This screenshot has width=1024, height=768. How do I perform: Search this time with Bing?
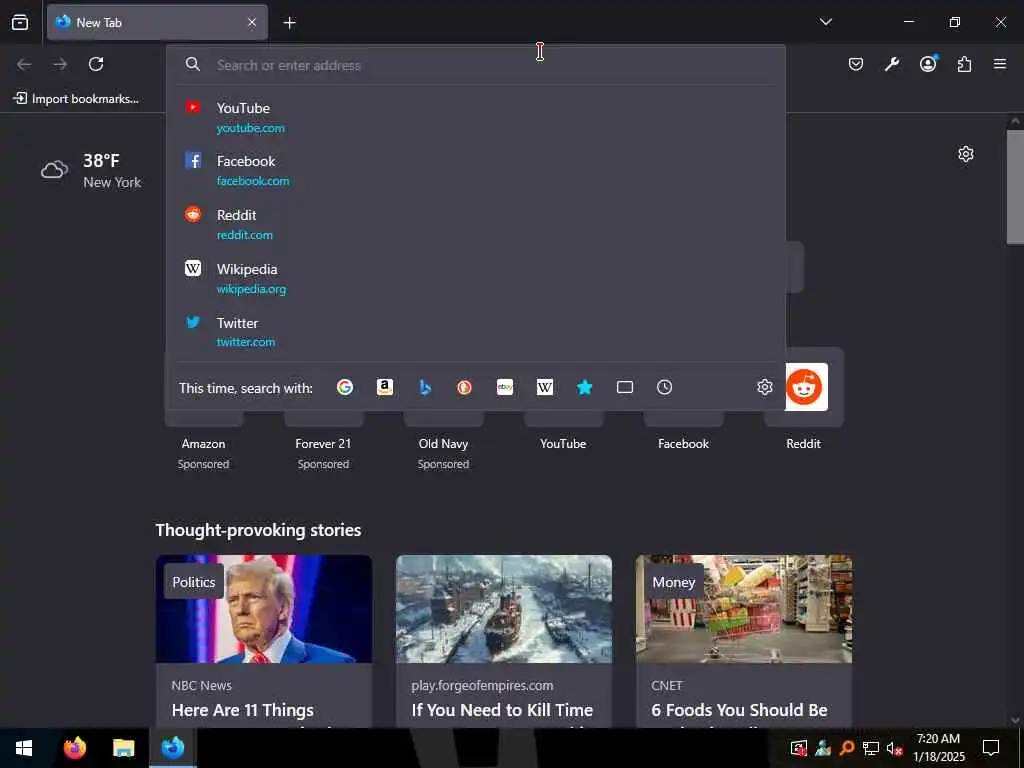tap(425, 387)
